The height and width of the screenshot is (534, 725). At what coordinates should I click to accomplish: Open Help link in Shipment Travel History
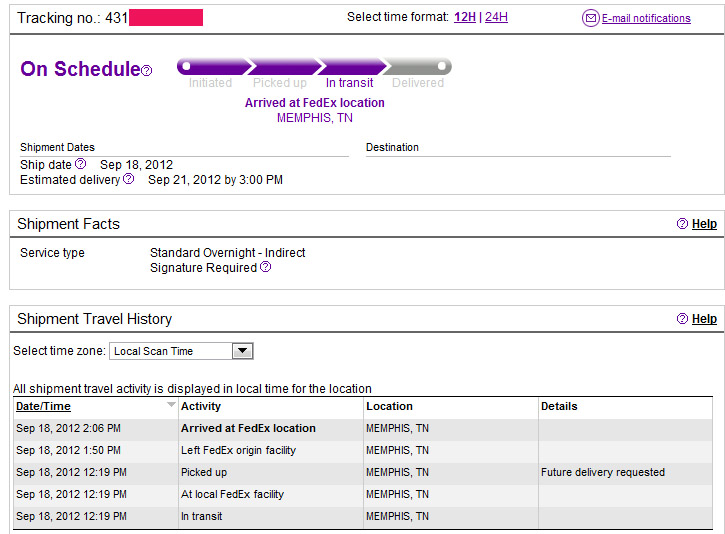point(704,319)
